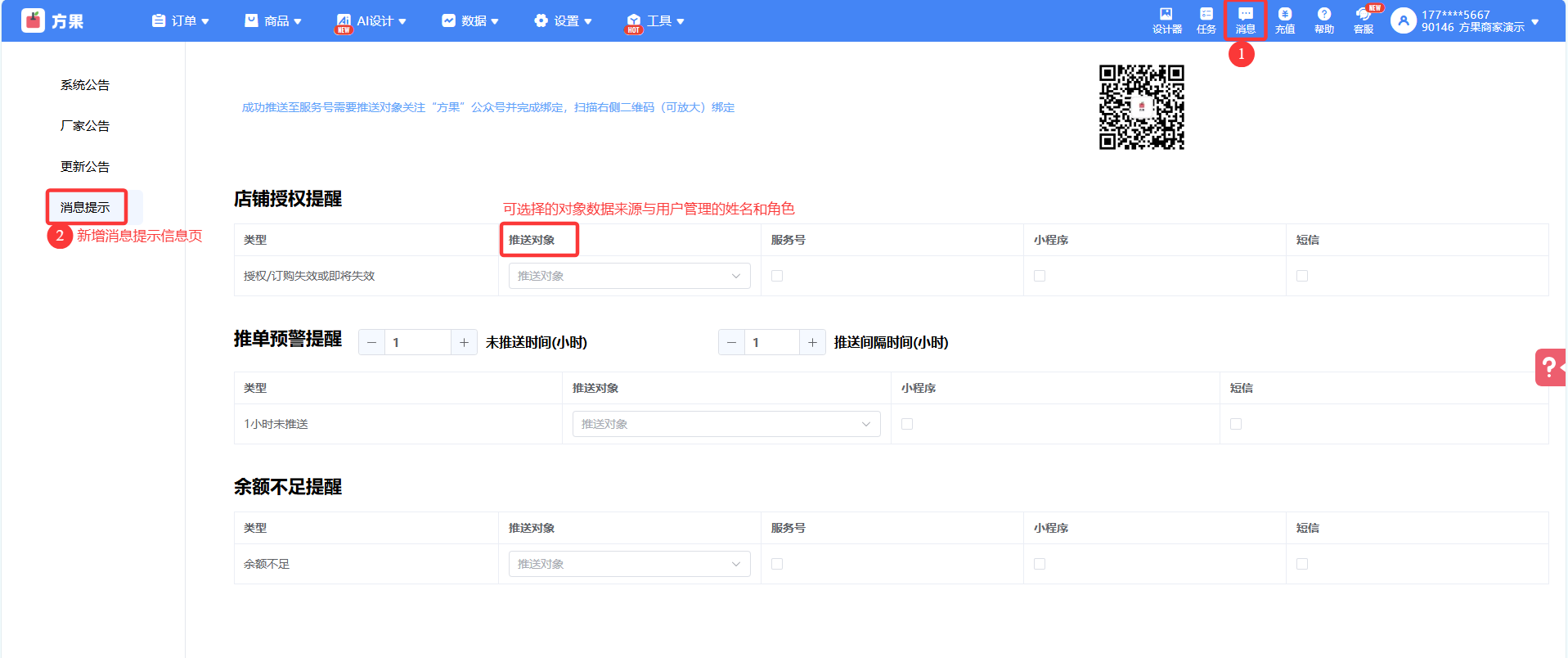
Task: Expand the 订单 menu
Action: (181, 20)
